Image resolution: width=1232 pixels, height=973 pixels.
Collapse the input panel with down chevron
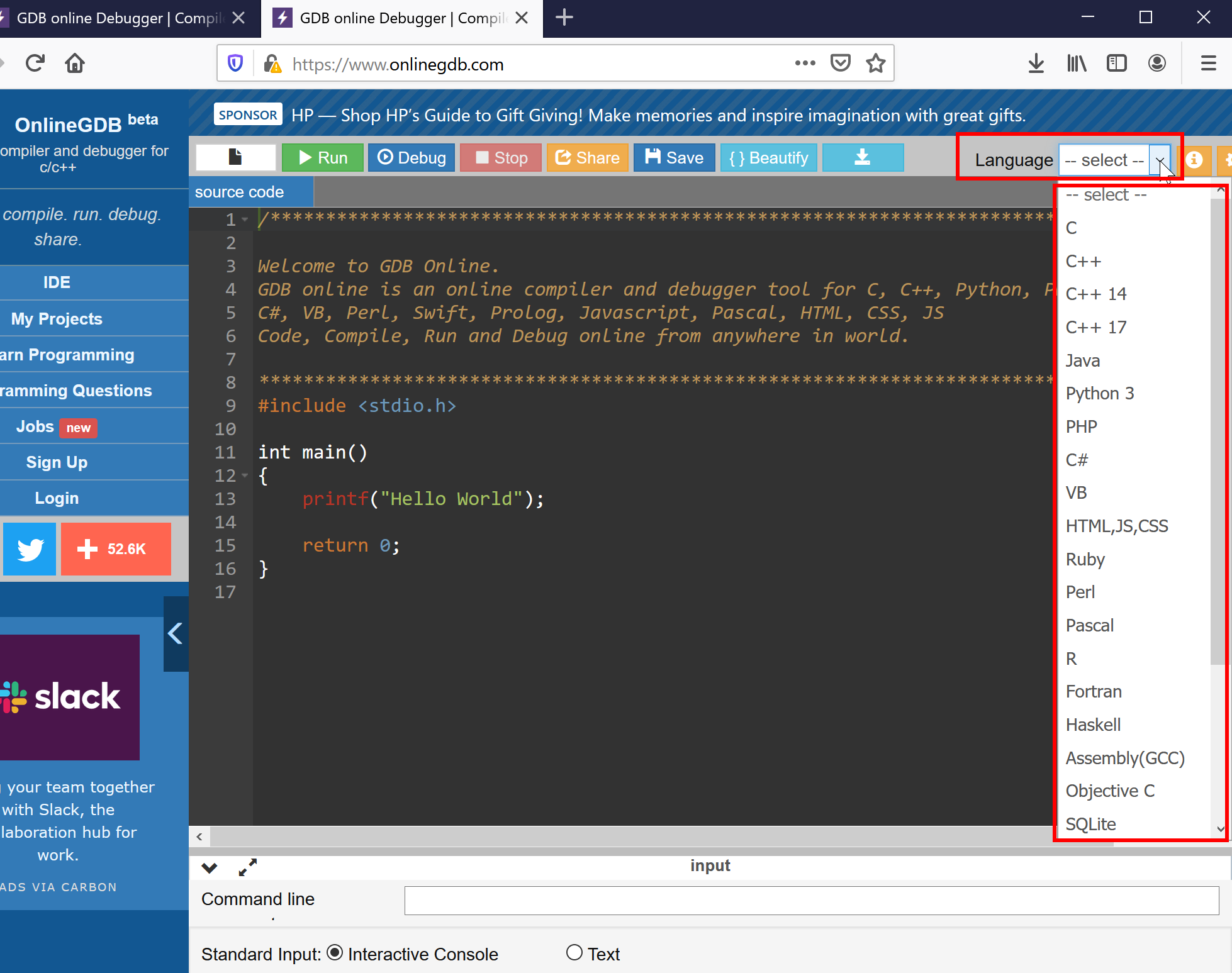pos(210,868)
